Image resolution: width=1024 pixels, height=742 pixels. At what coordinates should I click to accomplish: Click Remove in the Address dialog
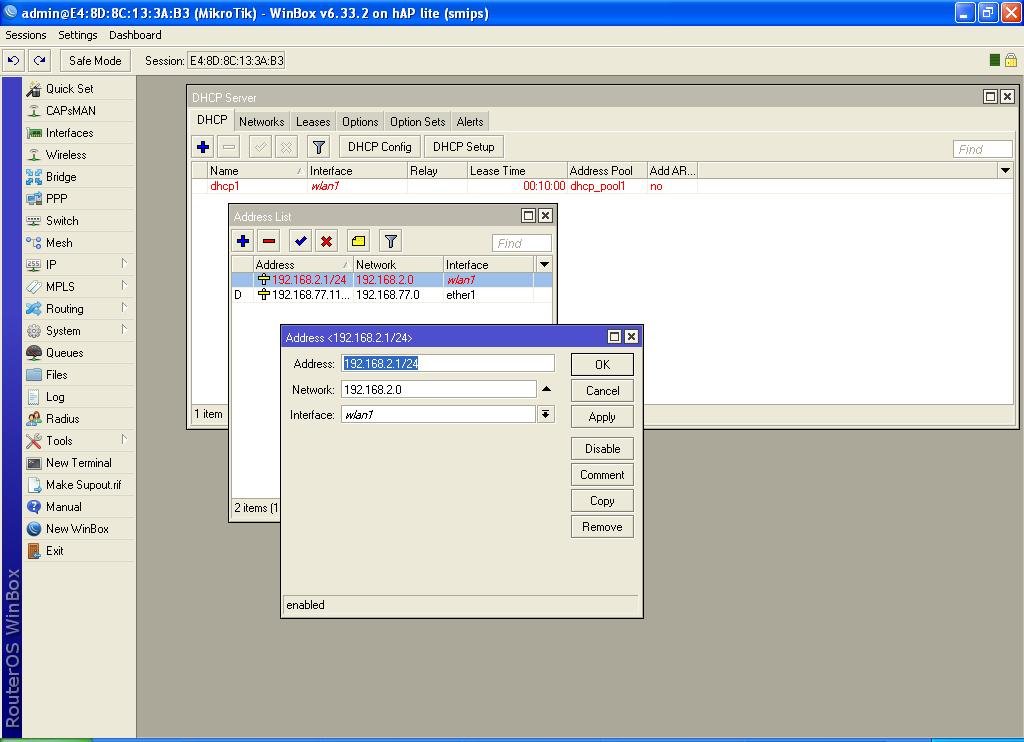(x=602, y=527)
